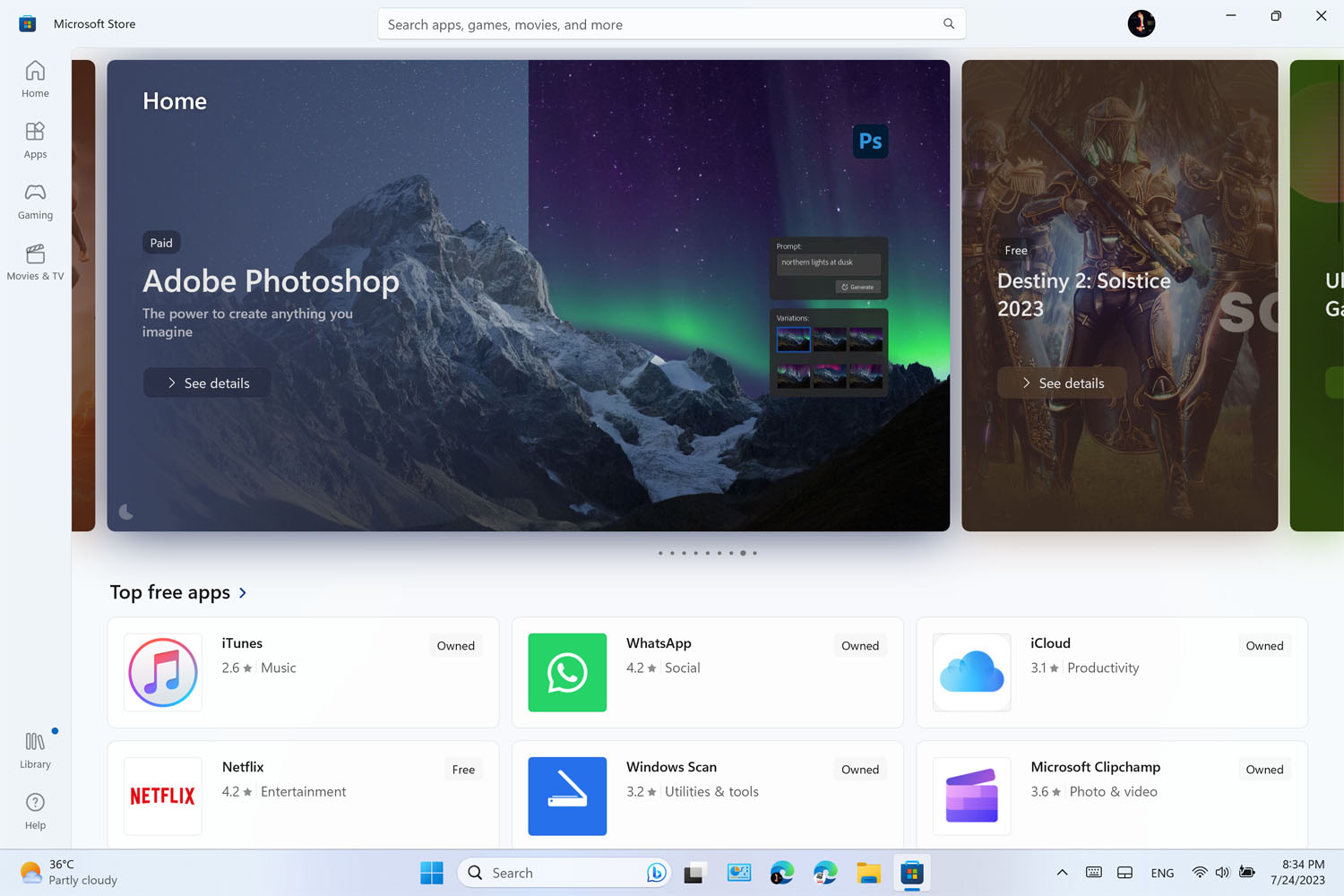Image resolution: width=1344 pixels, height=896 pixels.
Task: Open the user profile avatar
Action: 1141,23
